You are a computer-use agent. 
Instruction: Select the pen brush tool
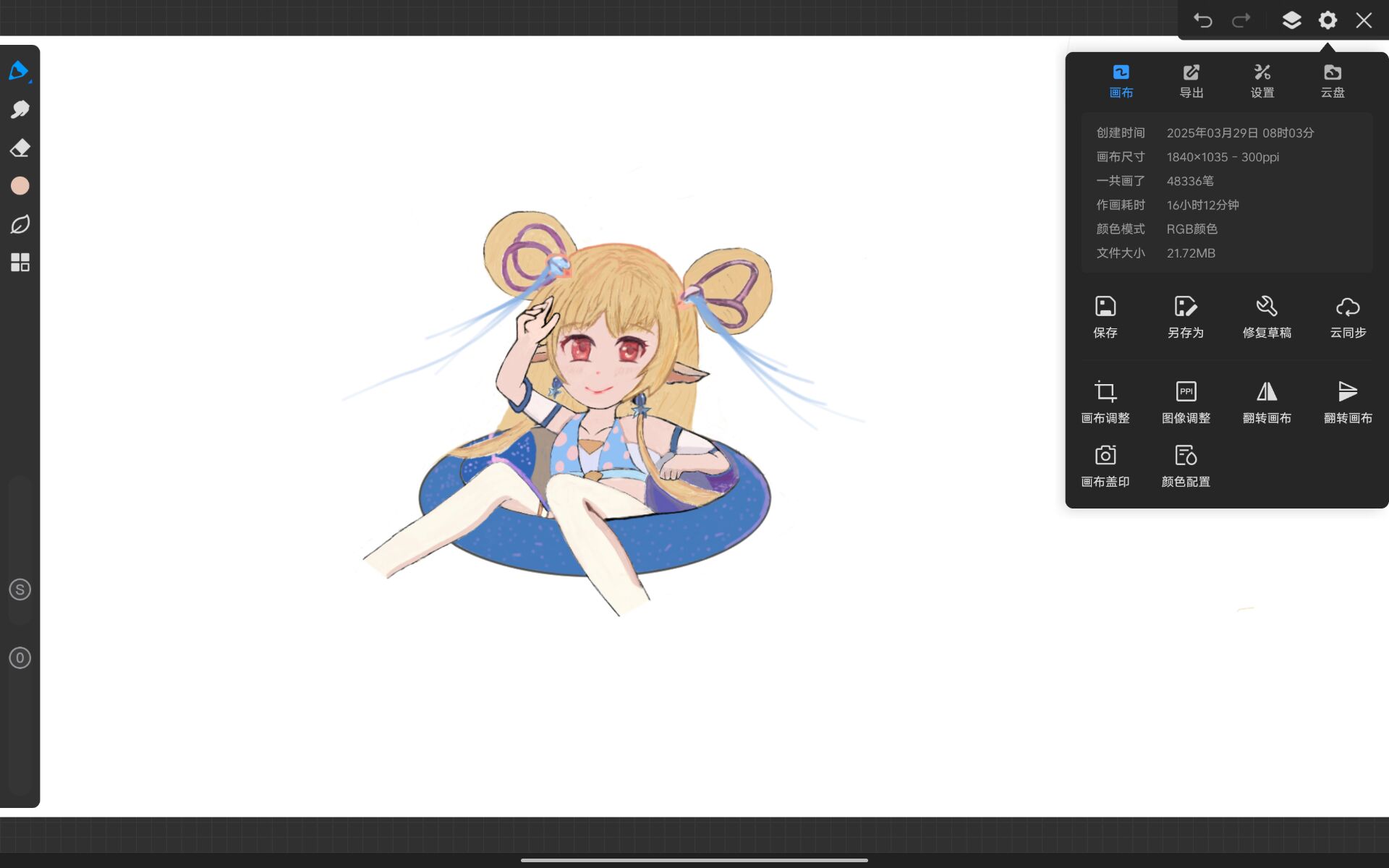pyautogui.click(x=20, y=71)
